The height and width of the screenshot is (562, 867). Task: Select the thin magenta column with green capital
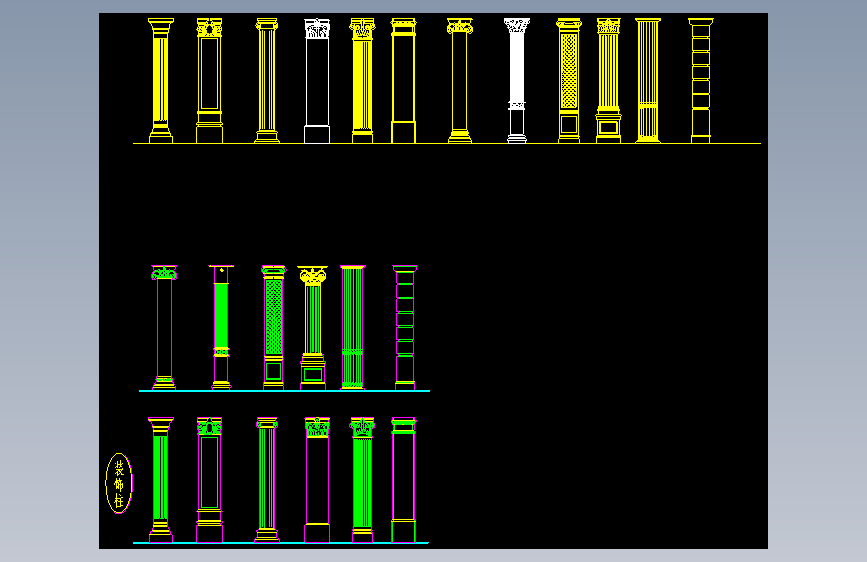164,327
